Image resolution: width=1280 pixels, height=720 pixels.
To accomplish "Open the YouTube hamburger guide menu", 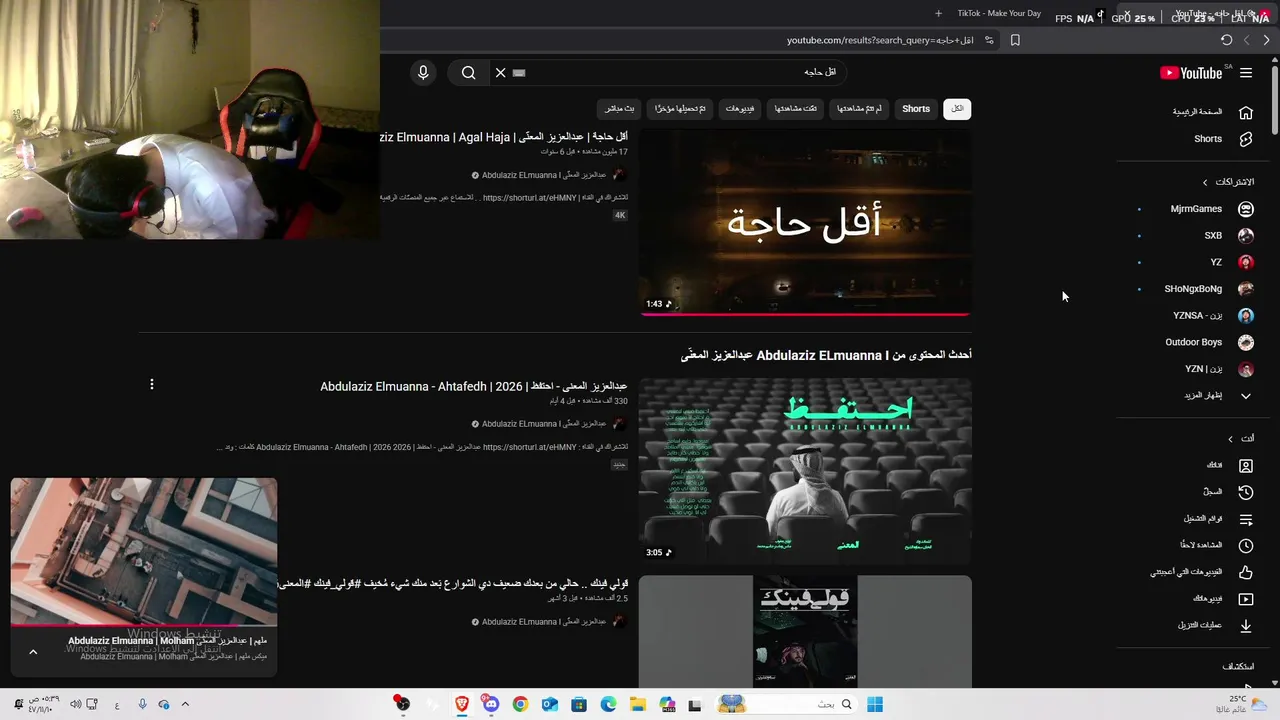I will [x=1246, y=73].
